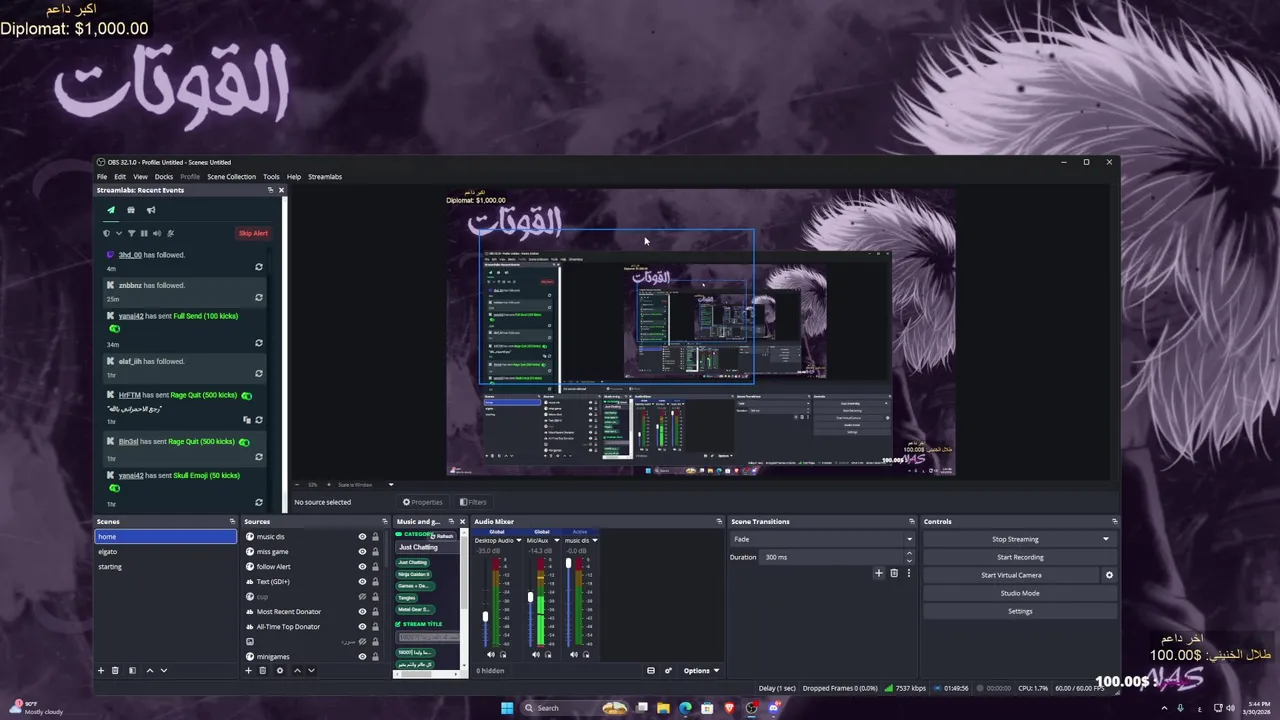The image size is (1280, 720).
Task: Open the event filter funnel icon
Action: (131, 233)
